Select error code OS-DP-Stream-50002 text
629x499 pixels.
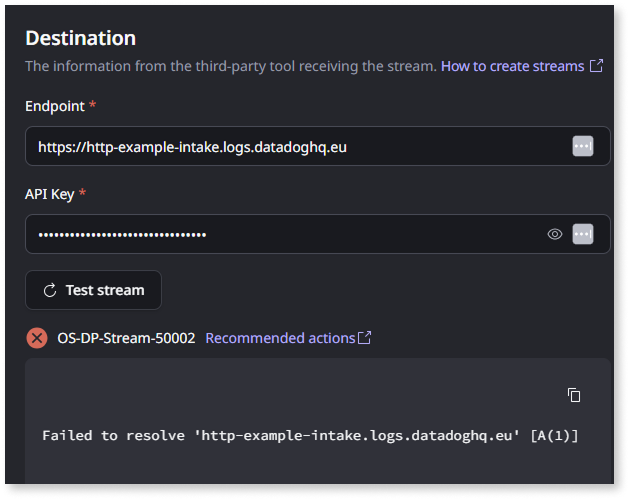coord(126,338)
